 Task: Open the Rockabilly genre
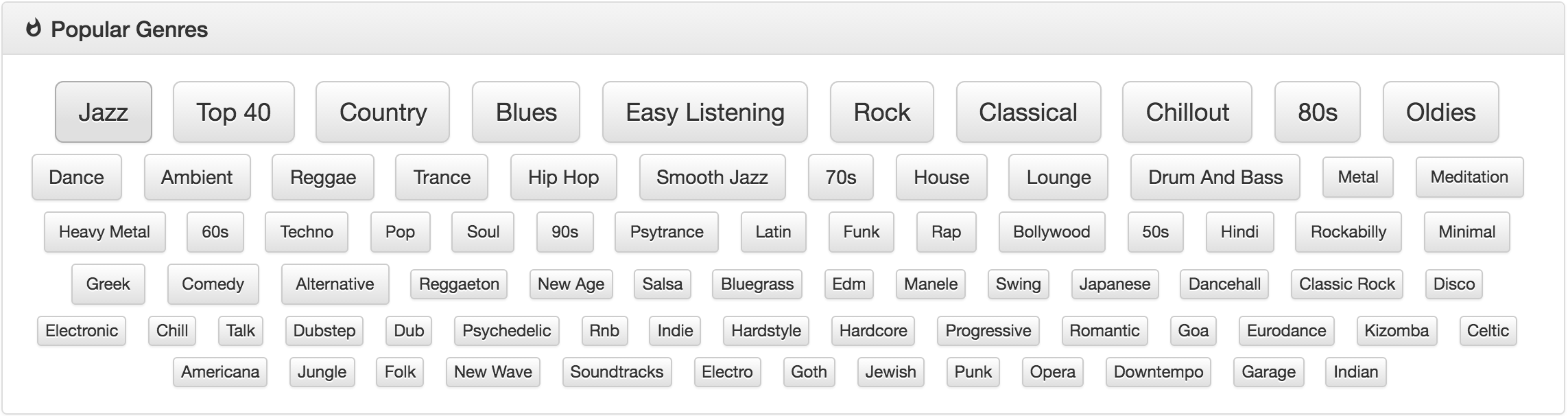[1348, 232]
